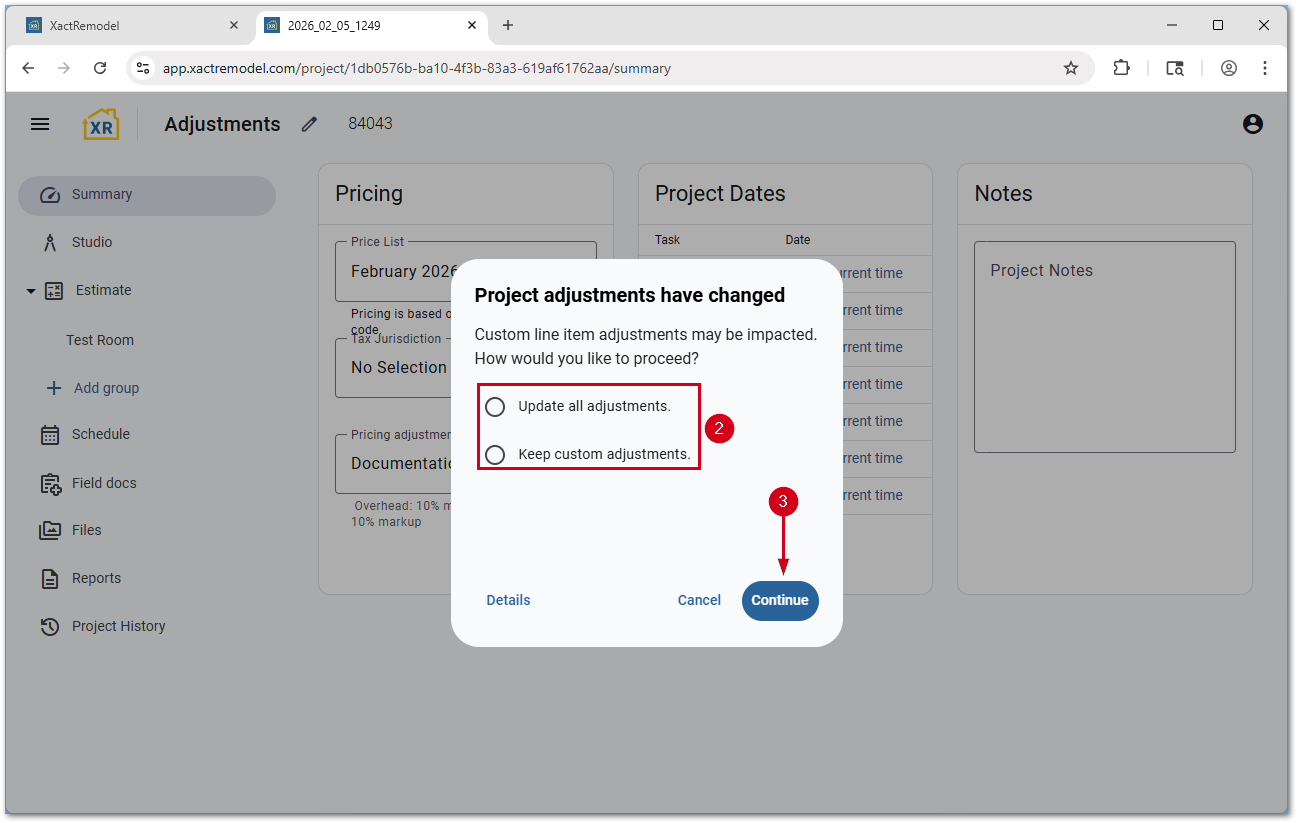Screen dimensions: 1297x823
Task: Toggle the navigation hamburger menu
Action: coord(40,124)
